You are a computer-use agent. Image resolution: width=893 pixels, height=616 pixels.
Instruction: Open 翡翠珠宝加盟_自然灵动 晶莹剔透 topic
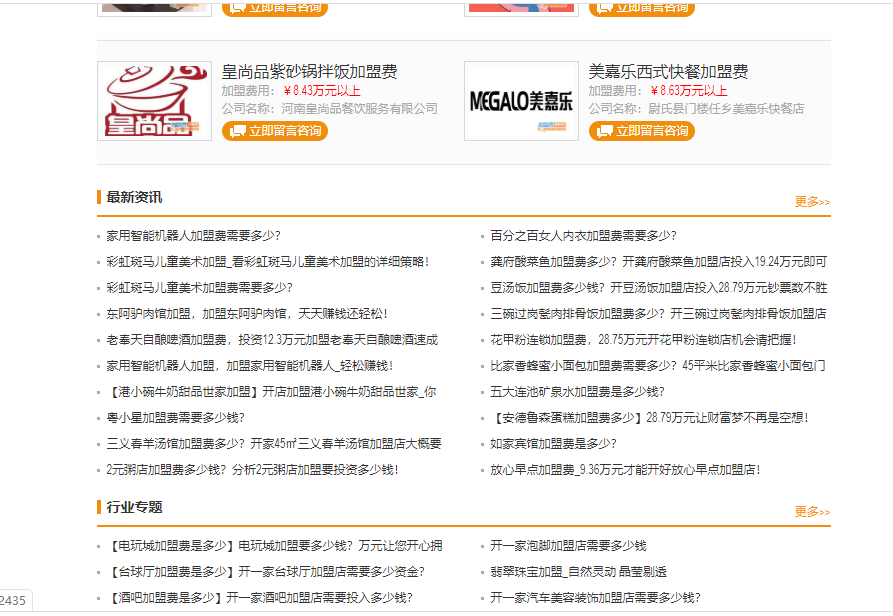(x=579, y=572)
